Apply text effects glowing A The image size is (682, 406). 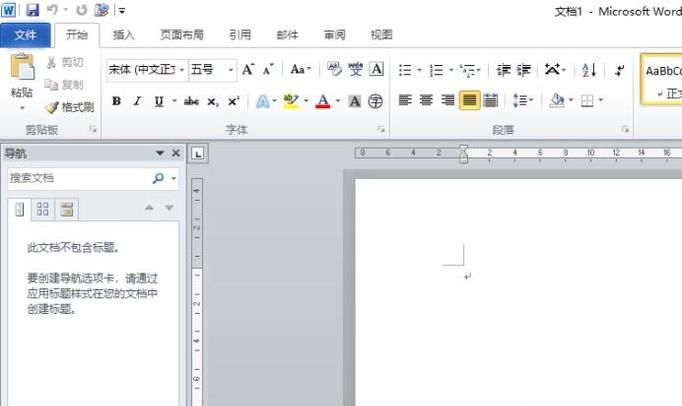(x=262, y=101)
